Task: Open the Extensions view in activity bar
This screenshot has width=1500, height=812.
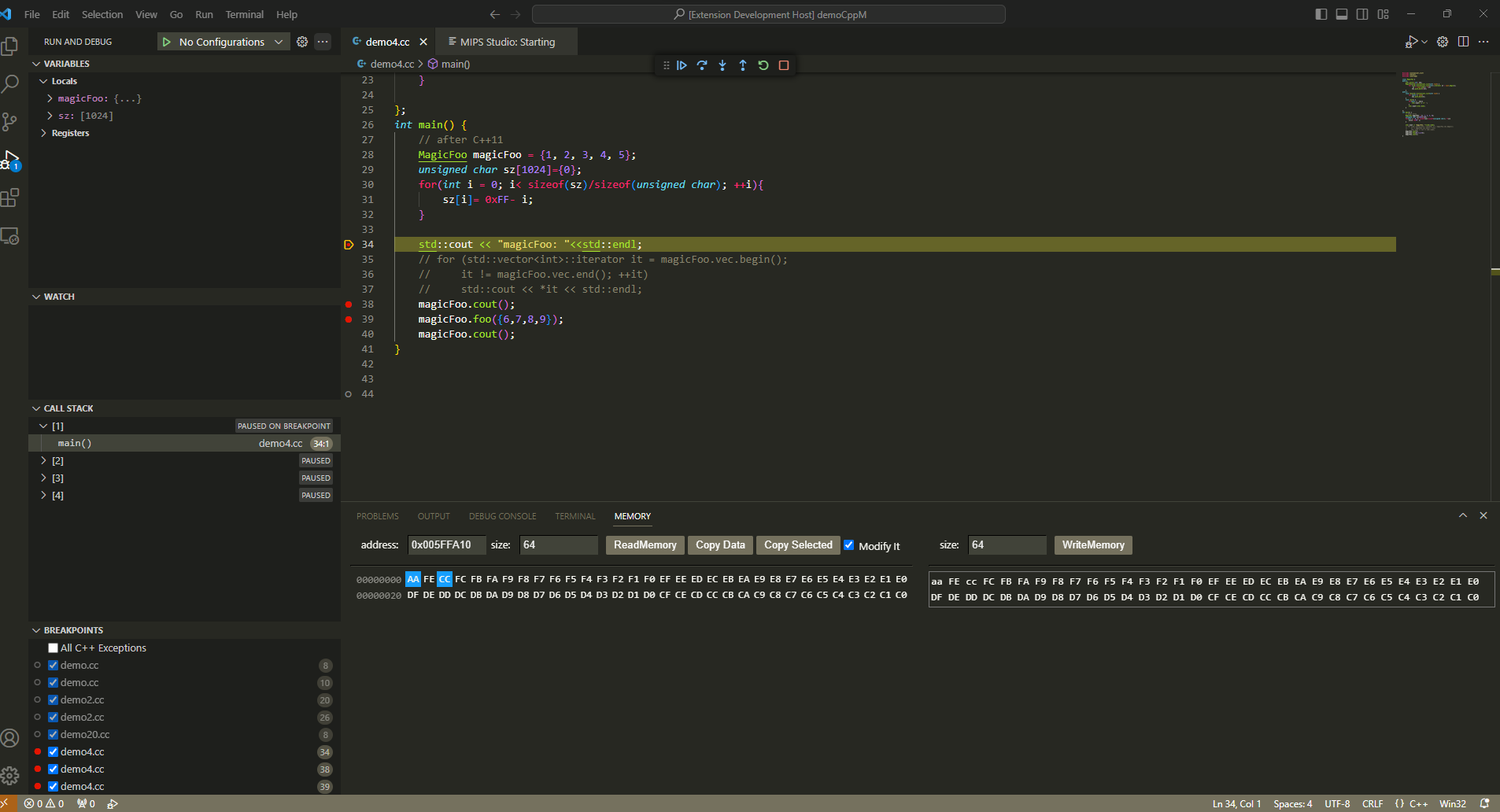Action: click(x=10, y=198)
